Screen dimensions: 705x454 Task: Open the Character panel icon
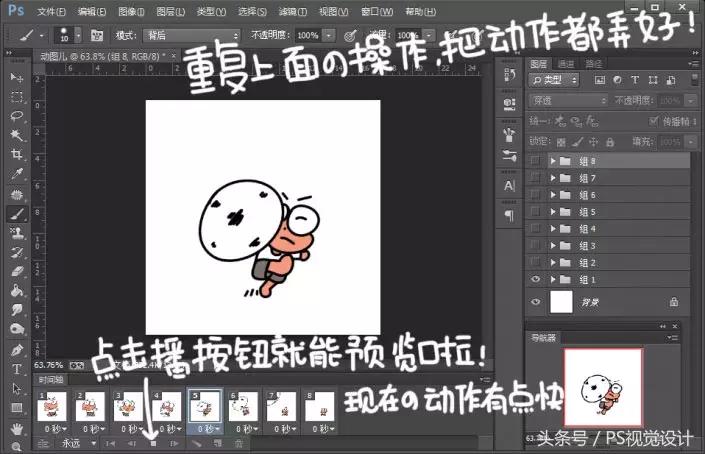point(509,185)
